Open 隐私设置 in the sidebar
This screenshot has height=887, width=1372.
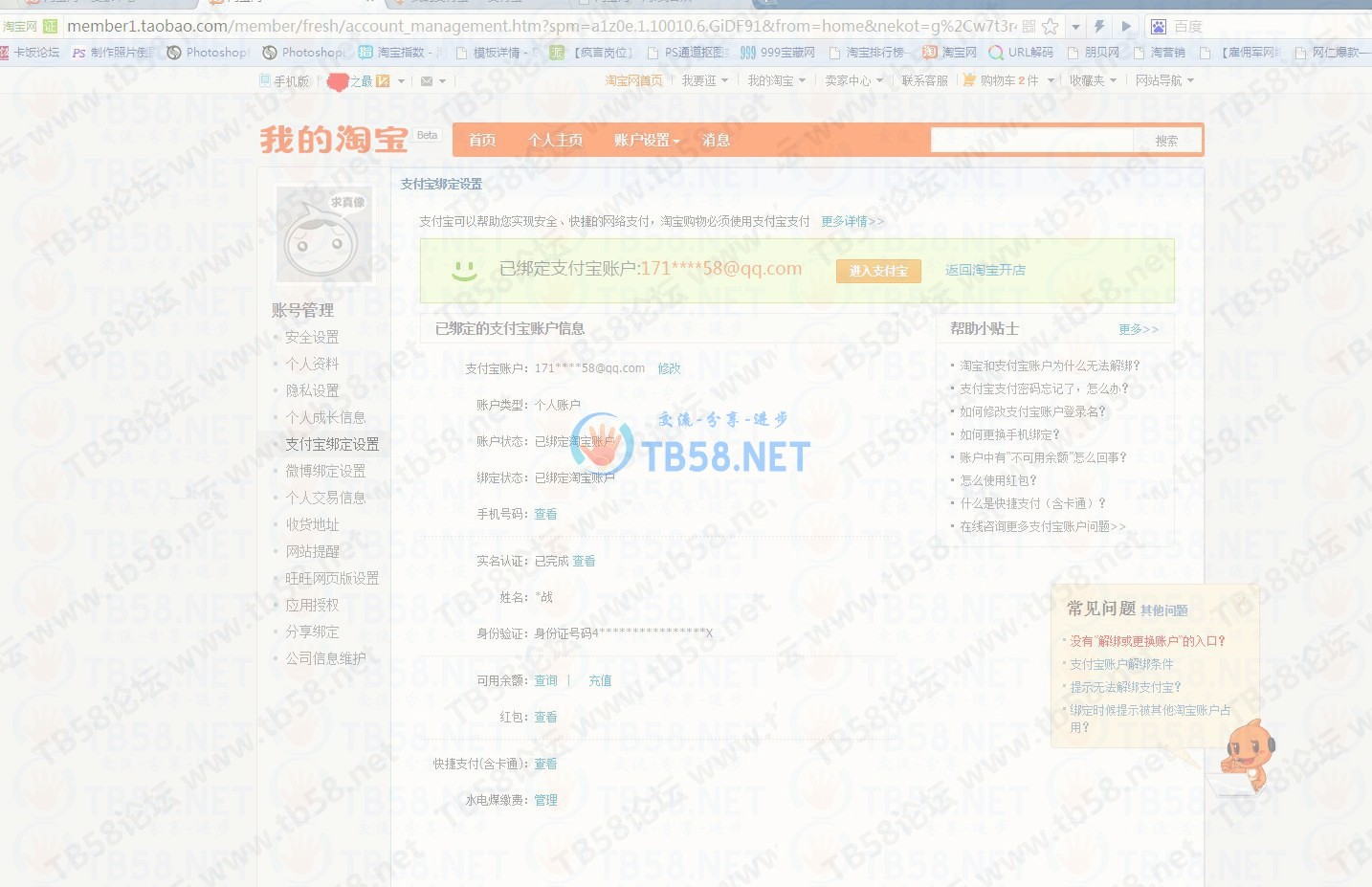tap(312, 390)
